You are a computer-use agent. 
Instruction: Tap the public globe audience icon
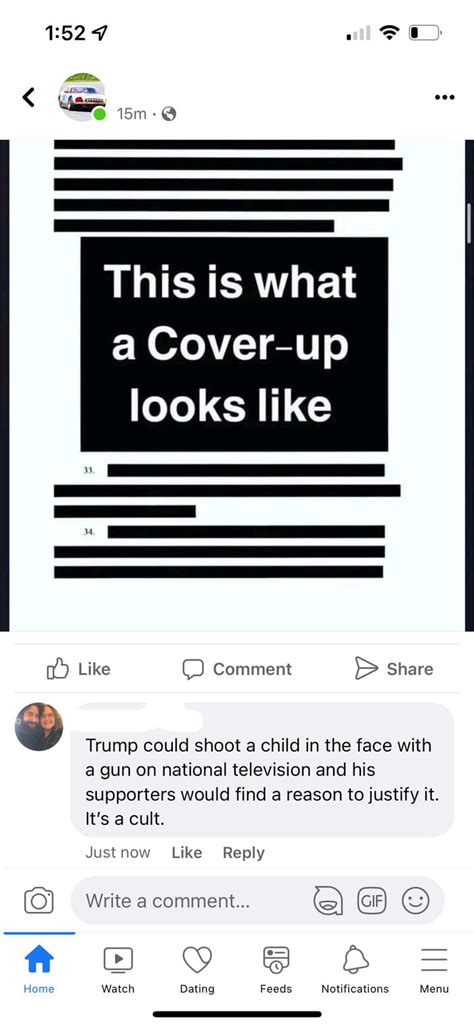pyautogui.click(x=169, y=114)
